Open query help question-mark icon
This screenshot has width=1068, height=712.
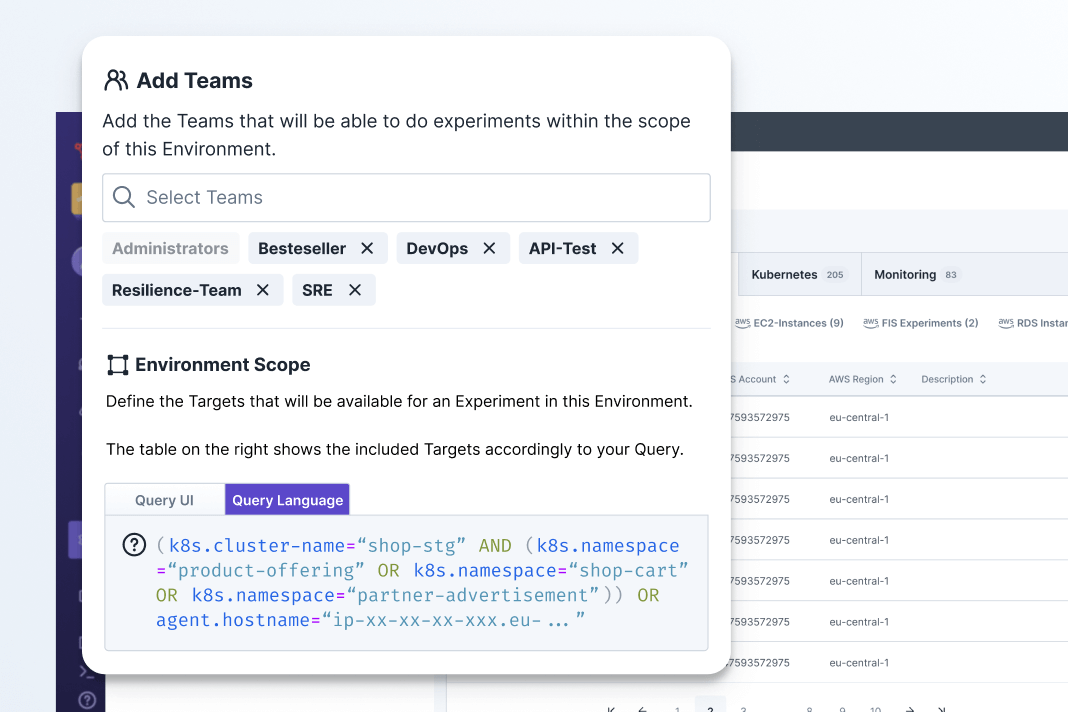click(x=134, y=544)
